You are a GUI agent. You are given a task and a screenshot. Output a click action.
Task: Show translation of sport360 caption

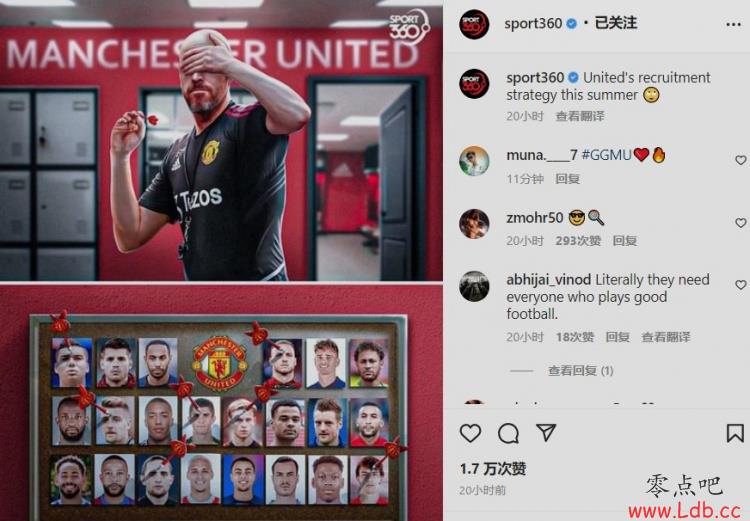(580, 116)
